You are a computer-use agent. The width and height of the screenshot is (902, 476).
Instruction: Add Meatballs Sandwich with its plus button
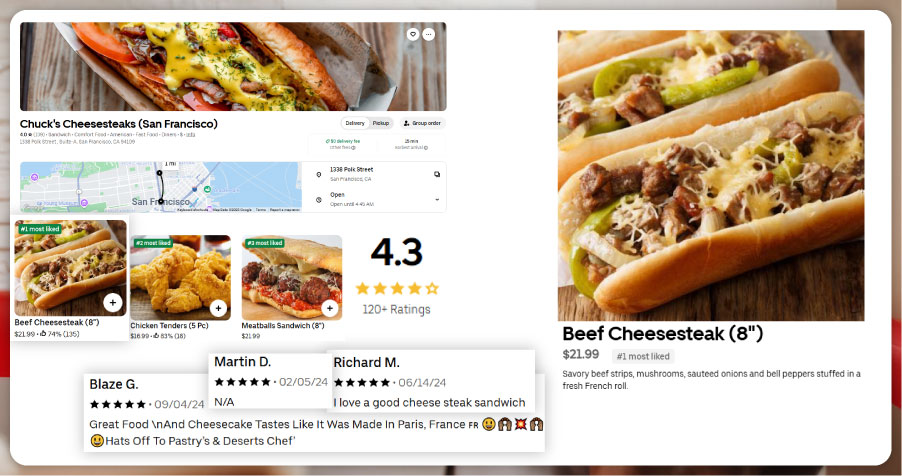pos(330,309)
